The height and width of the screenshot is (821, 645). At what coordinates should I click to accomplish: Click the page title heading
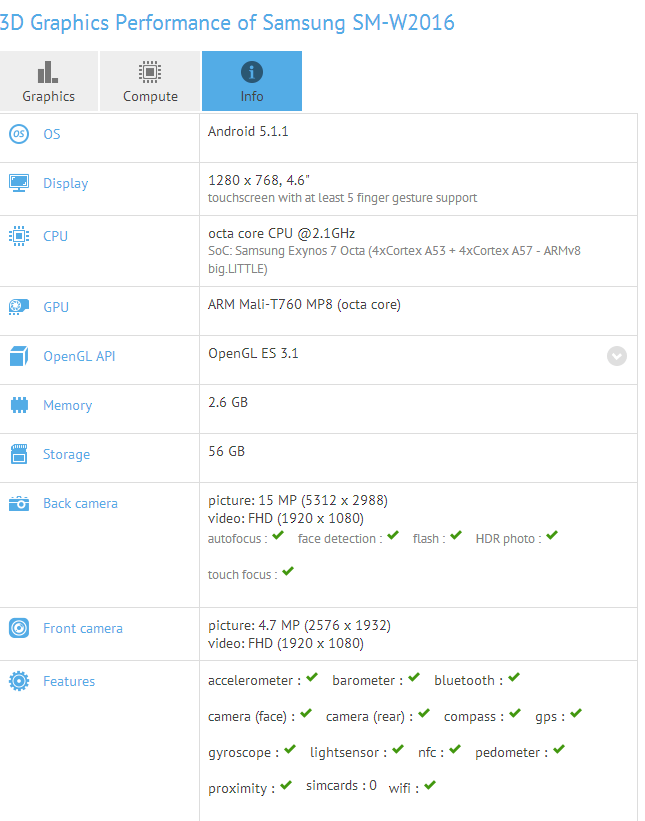[x=227, y=22]
